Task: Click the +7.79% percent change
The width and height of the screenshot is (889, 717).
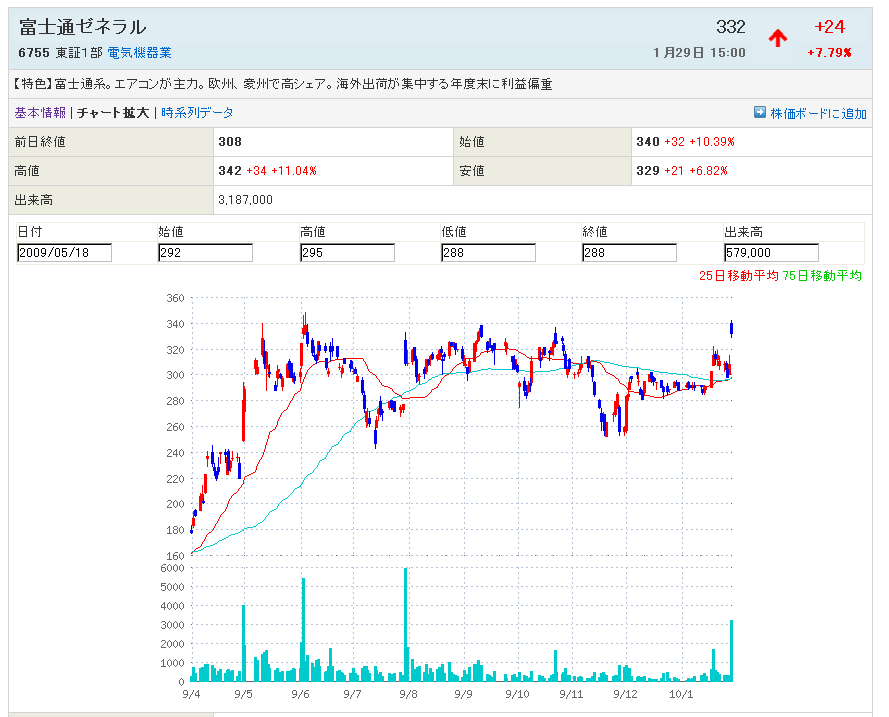Action: tap(829, 53)
